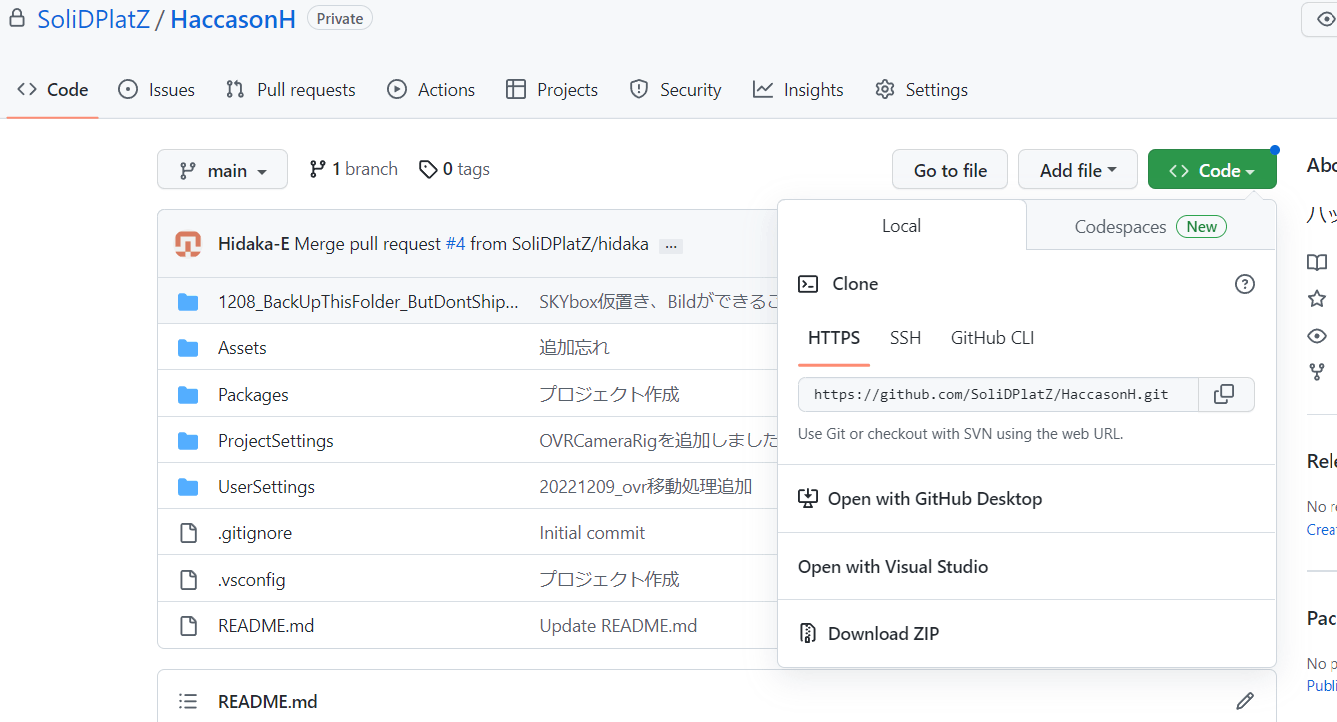Copy the repository clone URL to clipboard
Screen dimensions: 1337x722
pyautogui.click(x=1226, y=394)
